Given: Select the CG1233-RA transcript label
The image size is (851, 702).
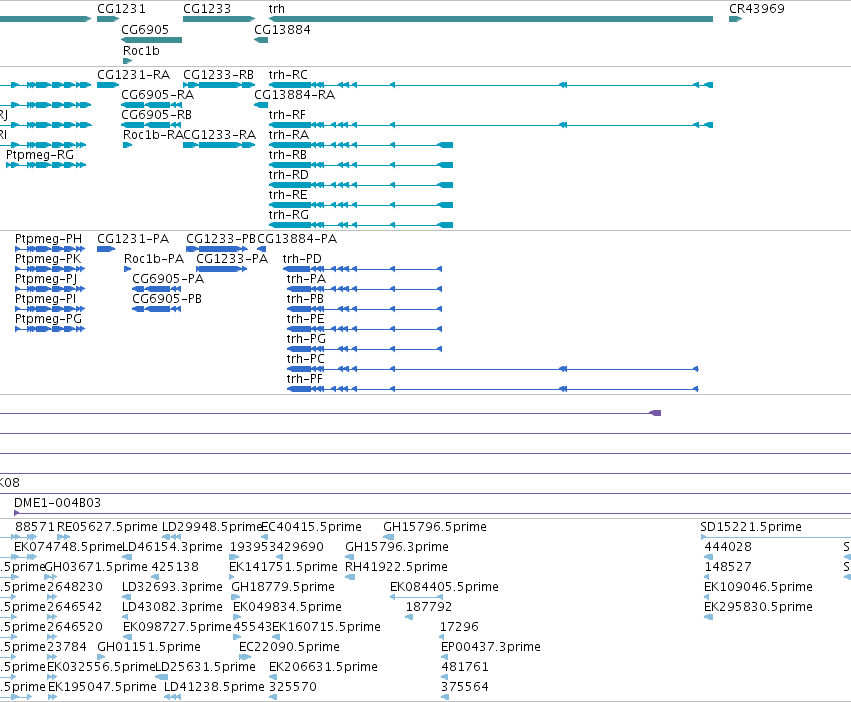Looking at the screenshot, I should [x=219, y=135].
